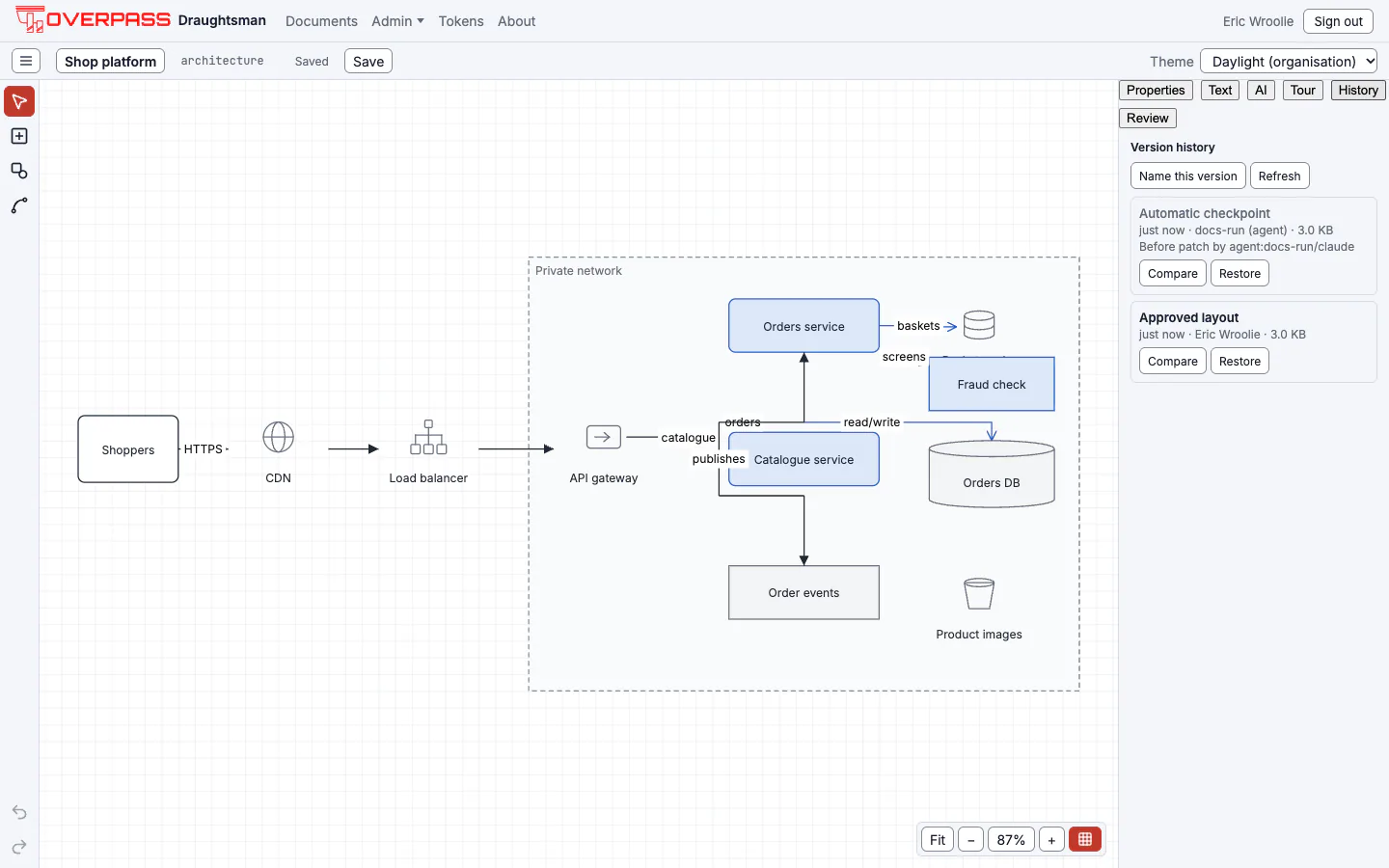
Task: Select the History tab
Action: coord(1358,90)
